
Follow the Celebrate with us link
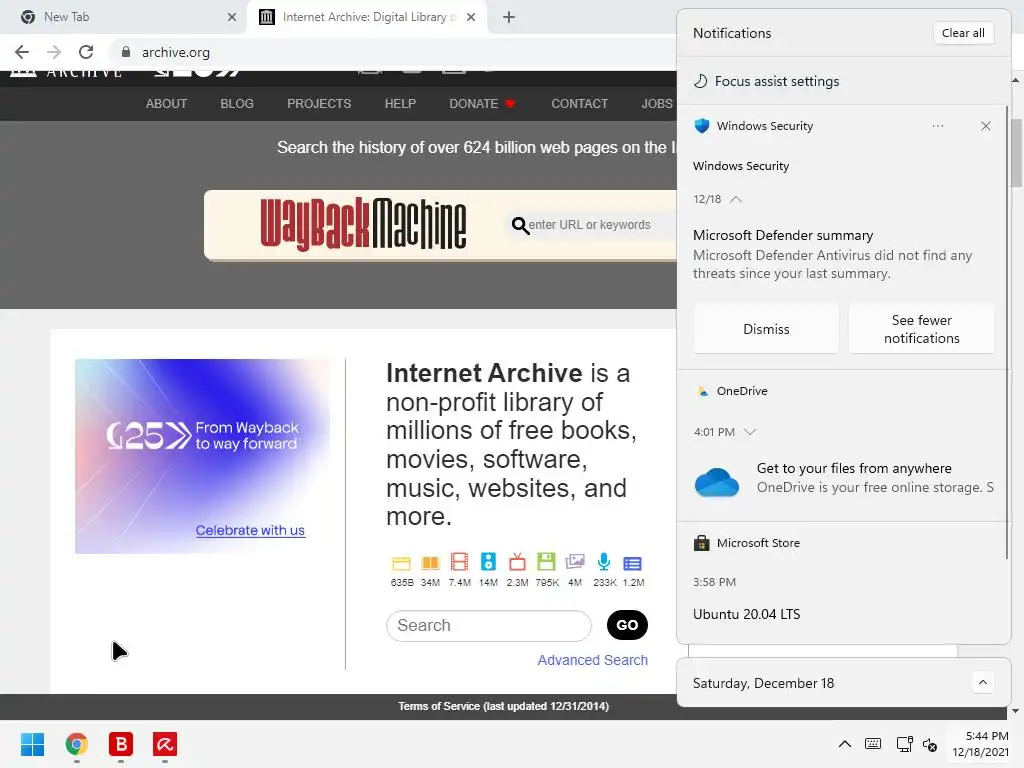[x=250, y=530]
